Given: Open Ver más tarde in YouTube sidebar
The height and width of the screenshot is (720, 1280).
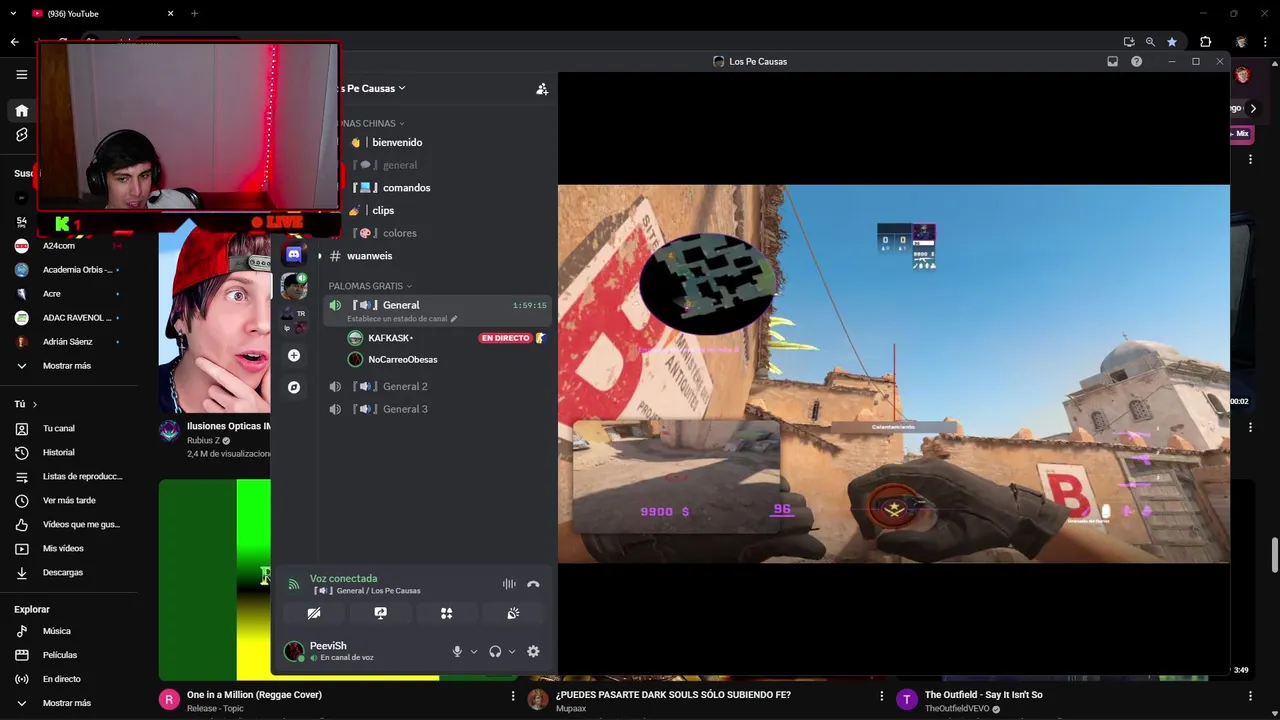Looking at the screenshot, I should 67,500.
